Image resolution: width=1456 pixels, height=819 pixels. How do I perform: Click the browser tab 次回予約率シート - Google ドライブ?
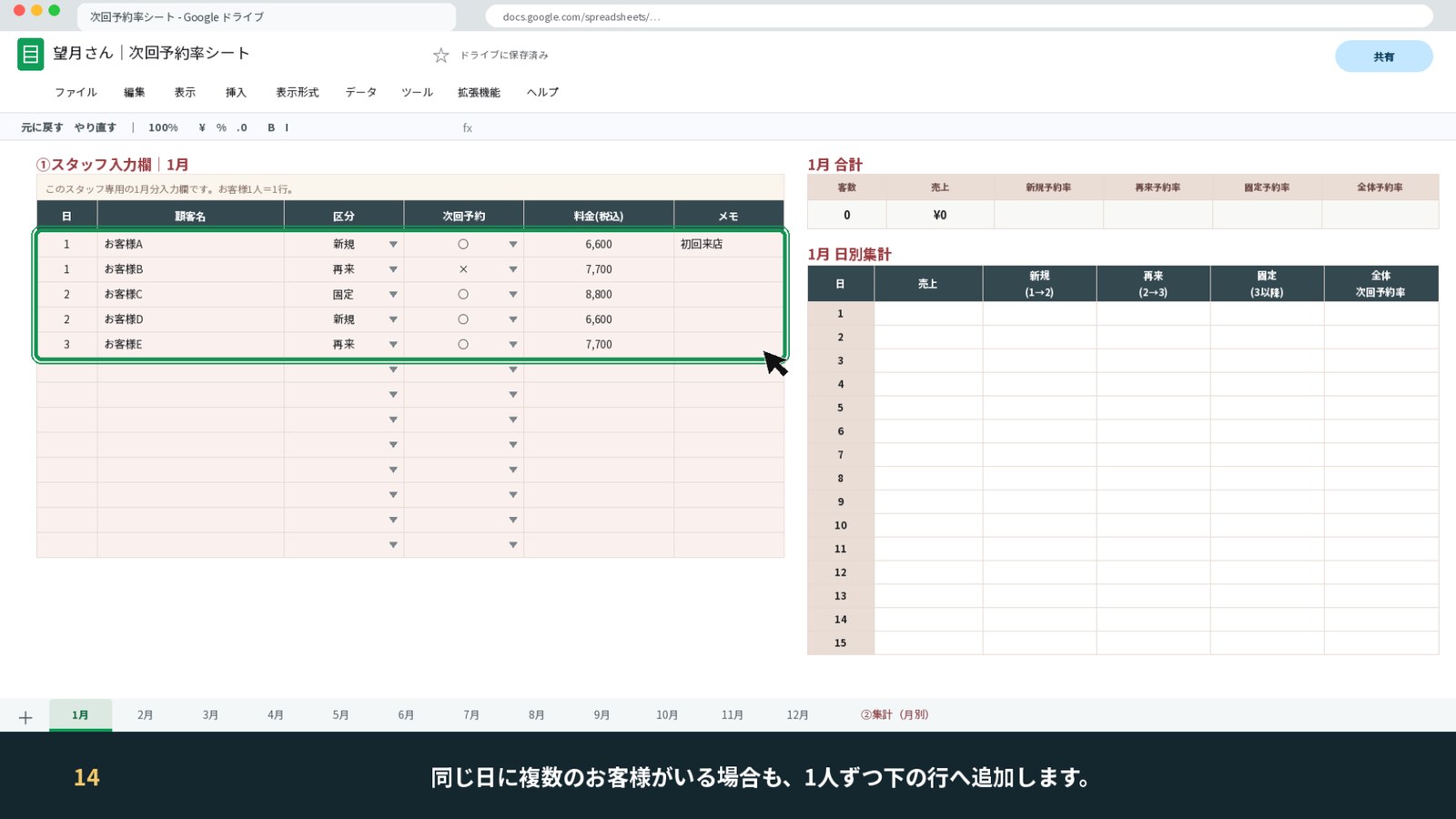pos(266,17)
